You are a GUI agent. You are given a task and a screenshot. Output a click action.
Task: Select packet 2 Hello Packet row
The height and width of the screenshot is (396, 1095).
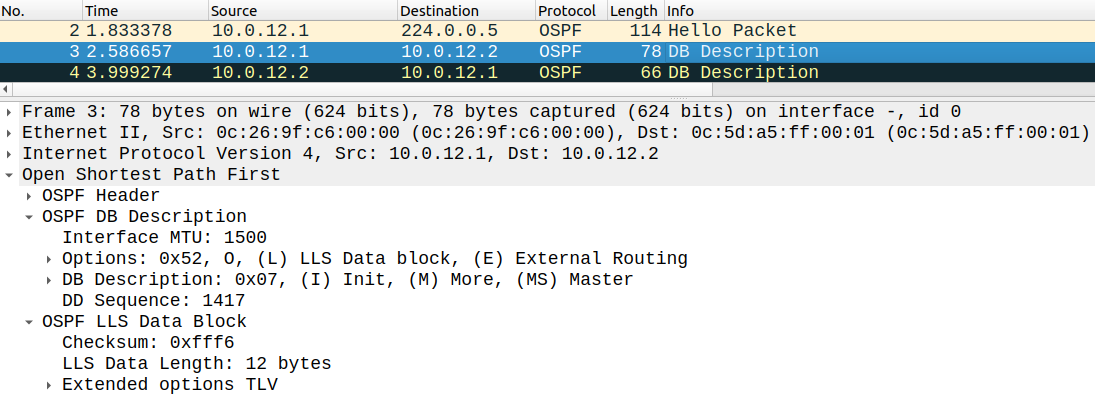548,31
